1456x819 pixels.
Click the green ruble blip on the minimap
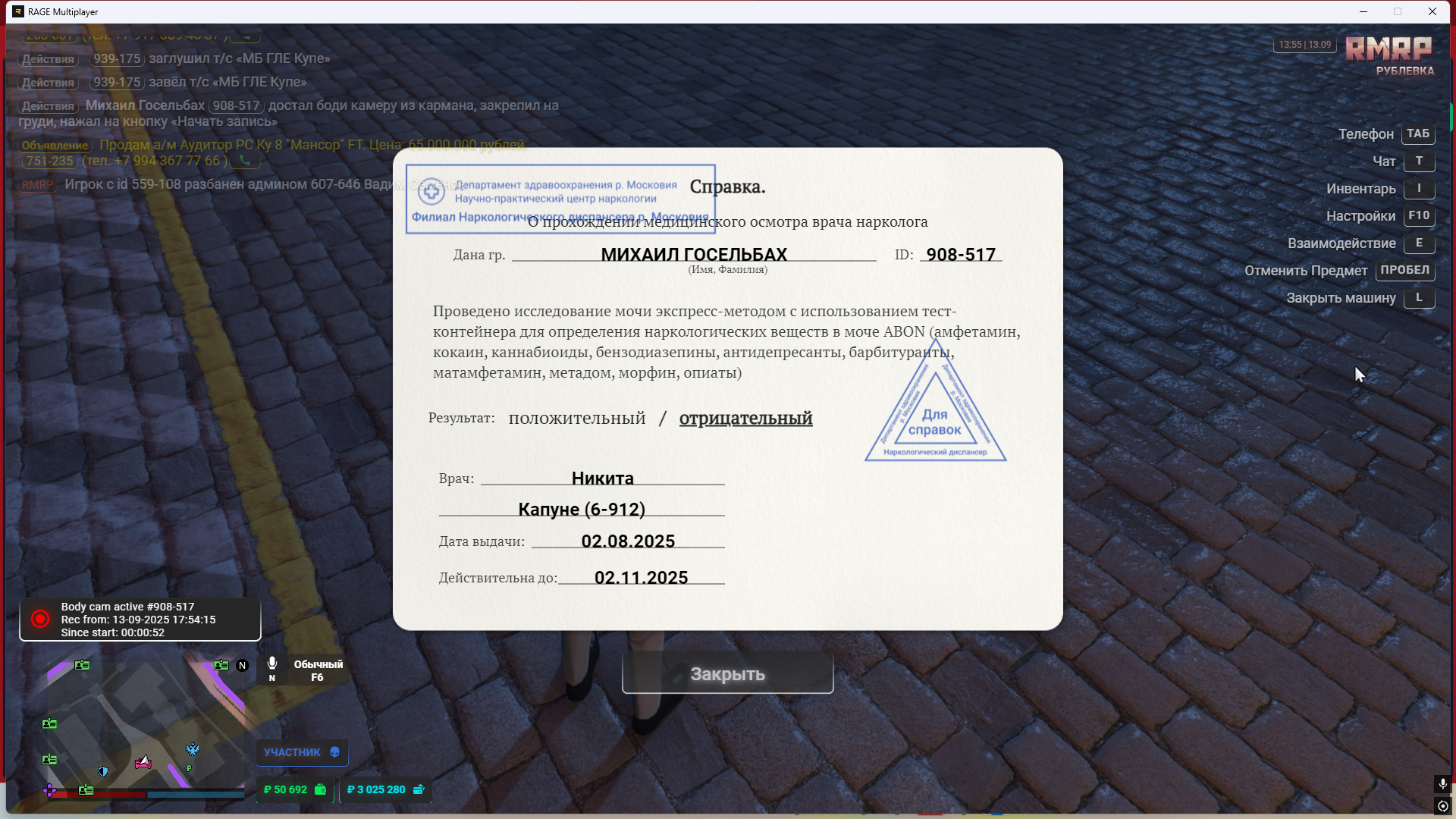click(189, 768)
